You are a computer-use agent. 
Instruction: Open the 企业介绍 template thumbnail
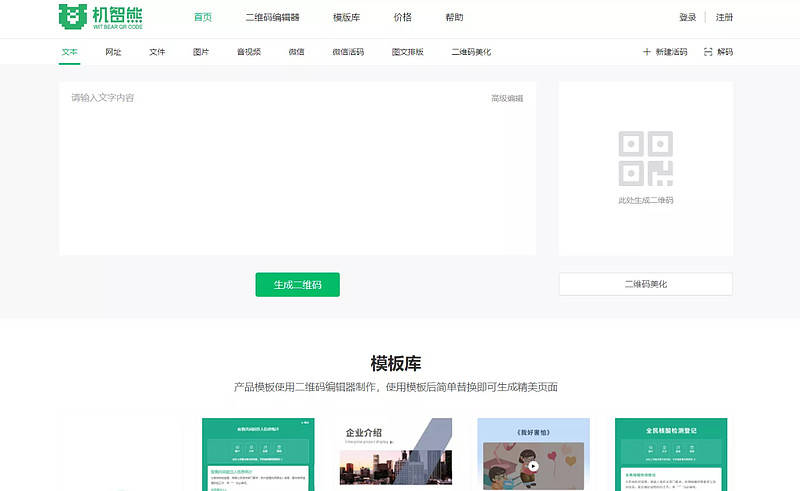click(396, 454)
